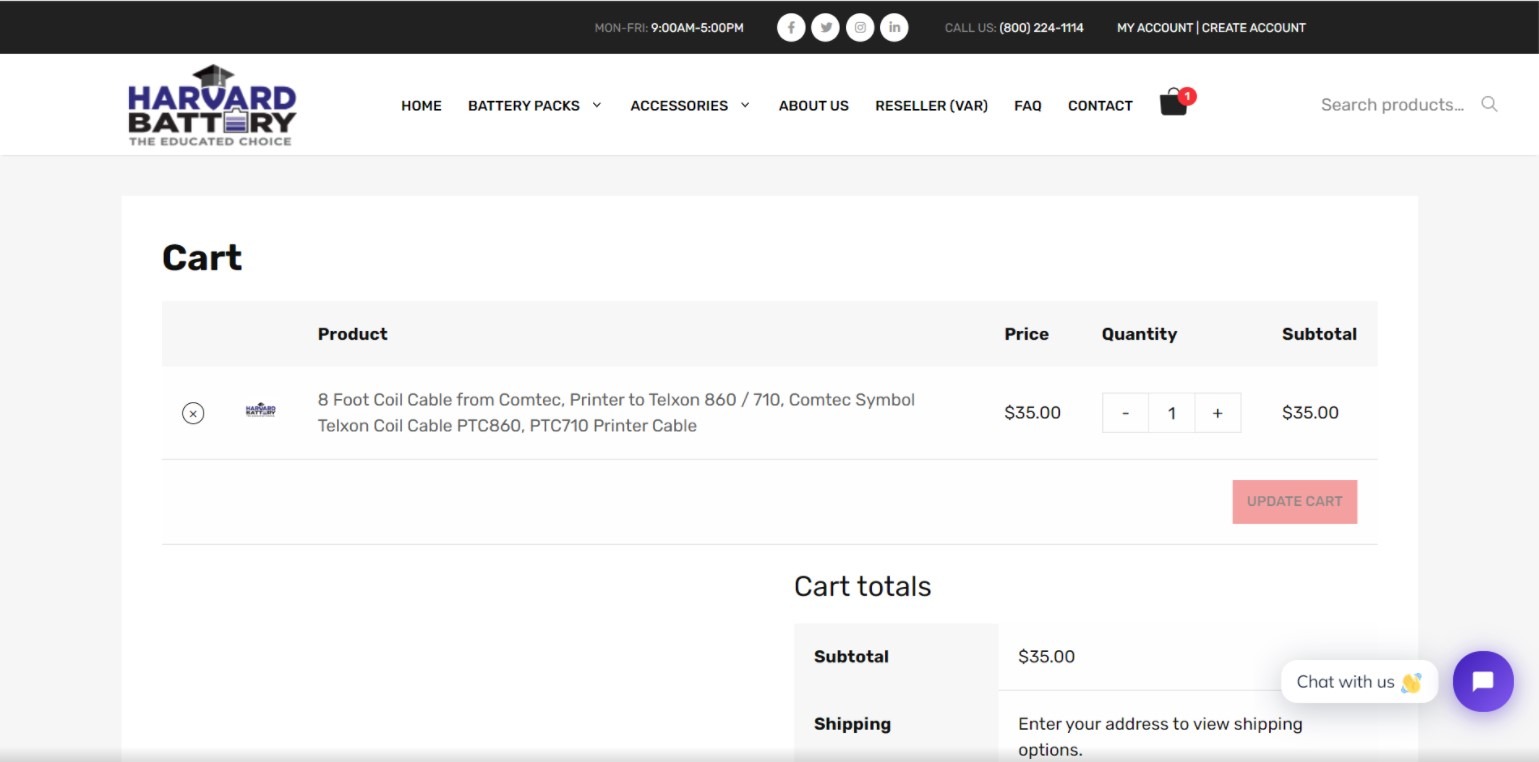Click the Chat with us label
This screenshot has height=762, width=1539.
pyautogui.click(x=1359, y=681)
